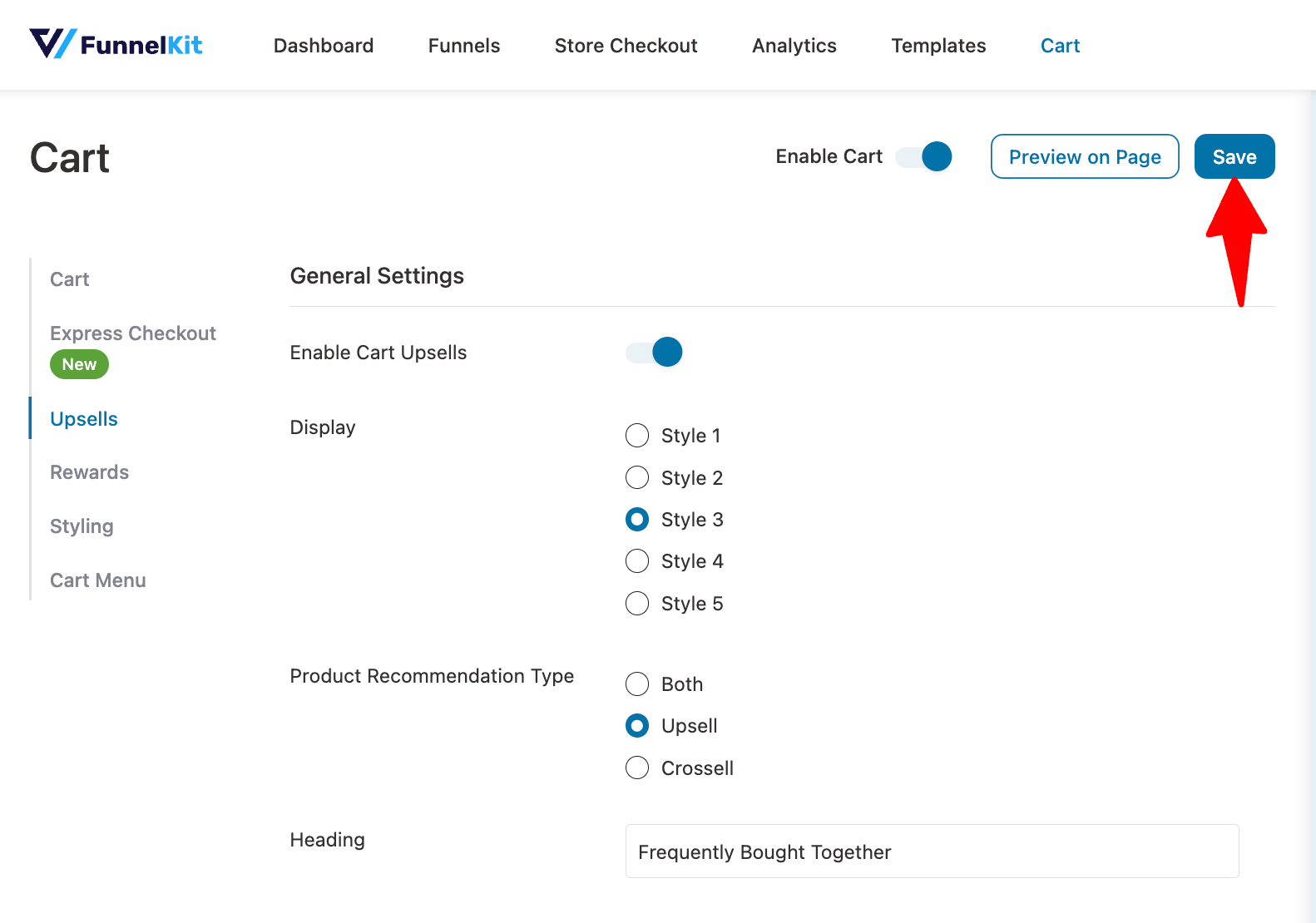
Task: Switch to the Analytics page
Action: [x=794, y=46]
